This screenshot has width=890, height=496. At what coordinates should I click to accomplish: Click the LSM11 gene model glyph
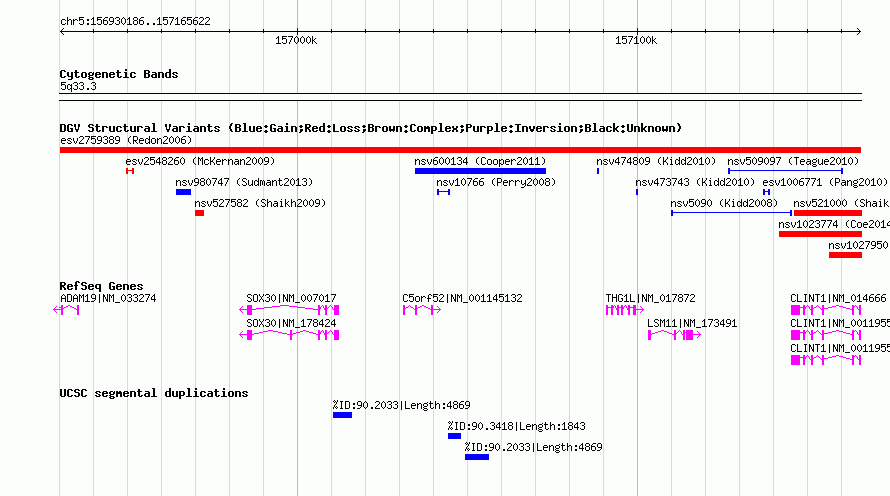tap(675, 335)
